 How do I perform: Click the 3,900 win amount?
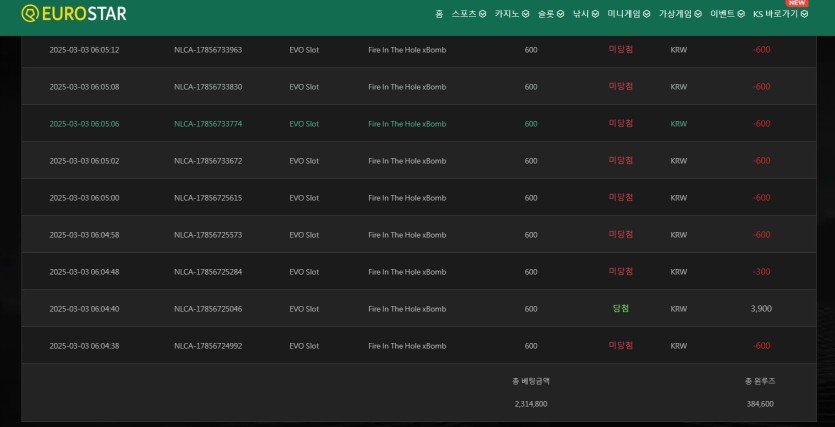pyautogui.click(x=761, y=309)
